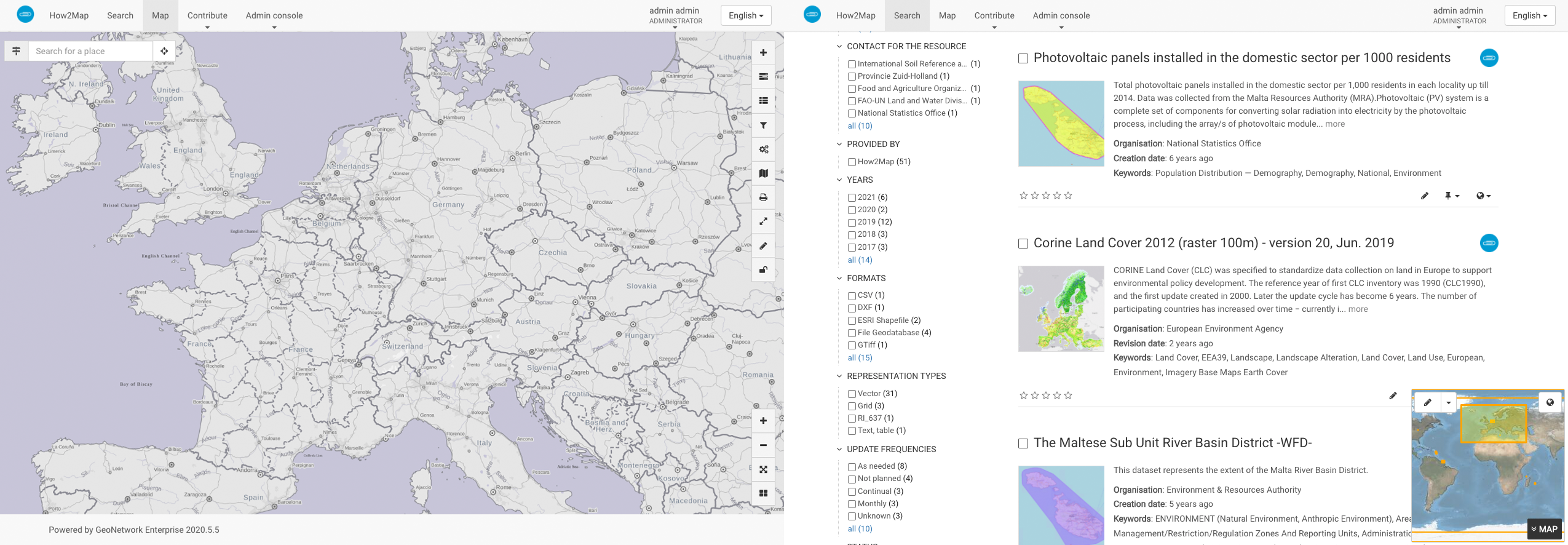1568x545 pixels.
Task: Check the Monthly update frequency filter
Action: 852,504
